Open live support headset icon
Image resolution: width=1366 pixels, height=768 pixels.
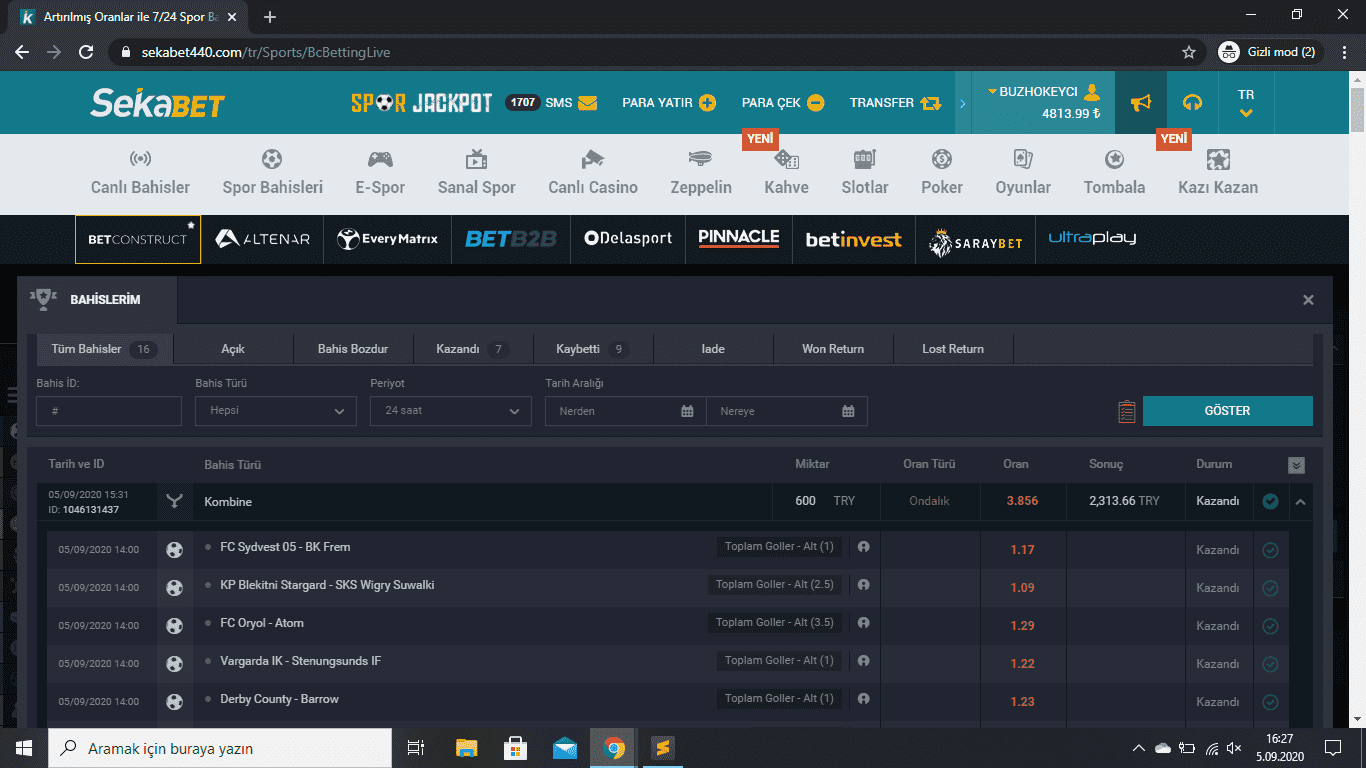[1192, 102]
